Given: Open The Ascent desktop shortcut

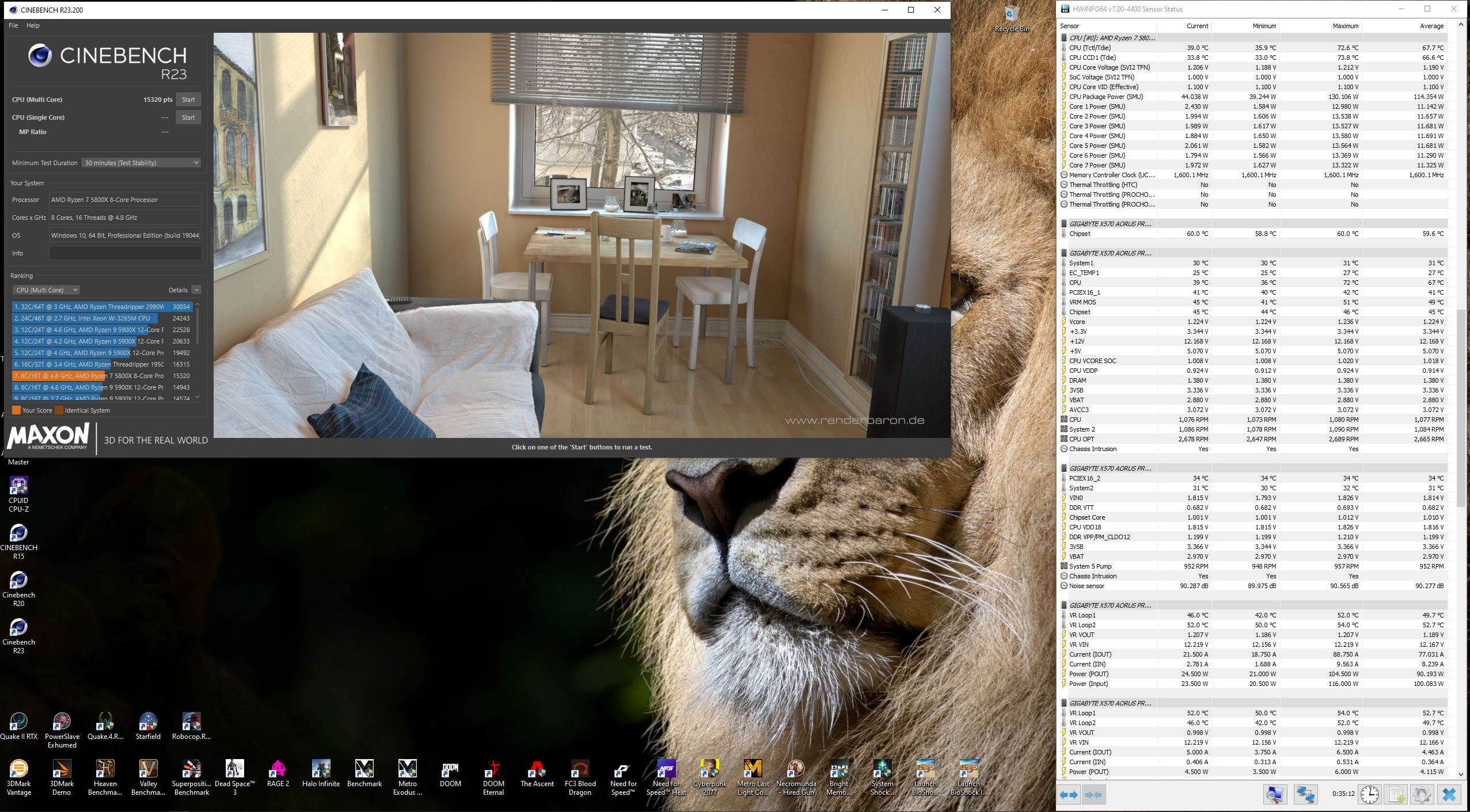Looking at the screenshot, I should coord(537,773).
